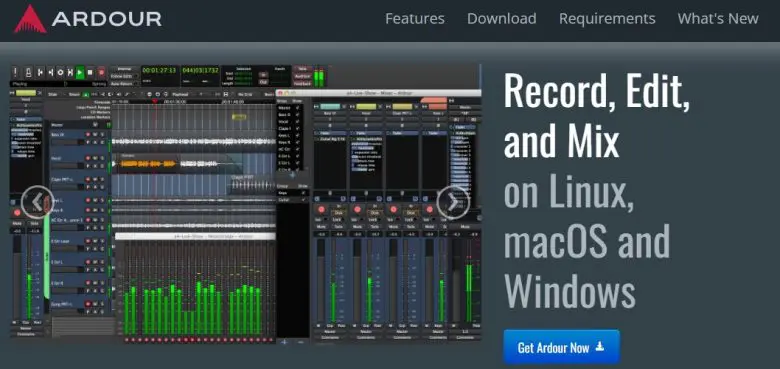780x369 pixels.
Task: Click the green Play transport button in the screenshot
Action: pyautogui.click(x=80, y=73)
